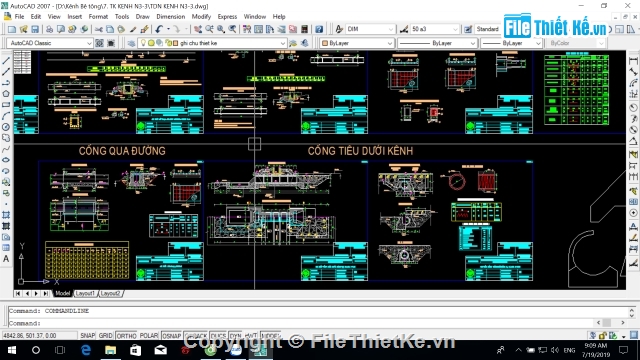Click the Zoom Window icon
This screenshot has width=640, height=360.
click(221, 29)
